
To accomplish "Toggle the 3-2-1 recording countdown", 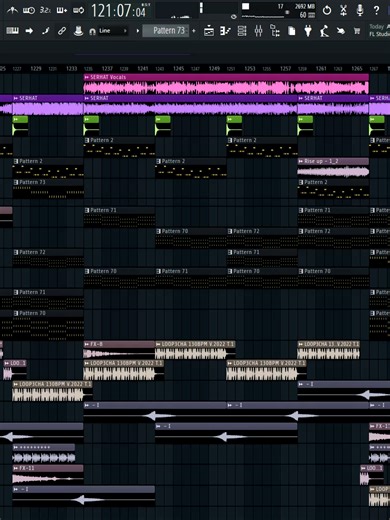I will point(45,10).
